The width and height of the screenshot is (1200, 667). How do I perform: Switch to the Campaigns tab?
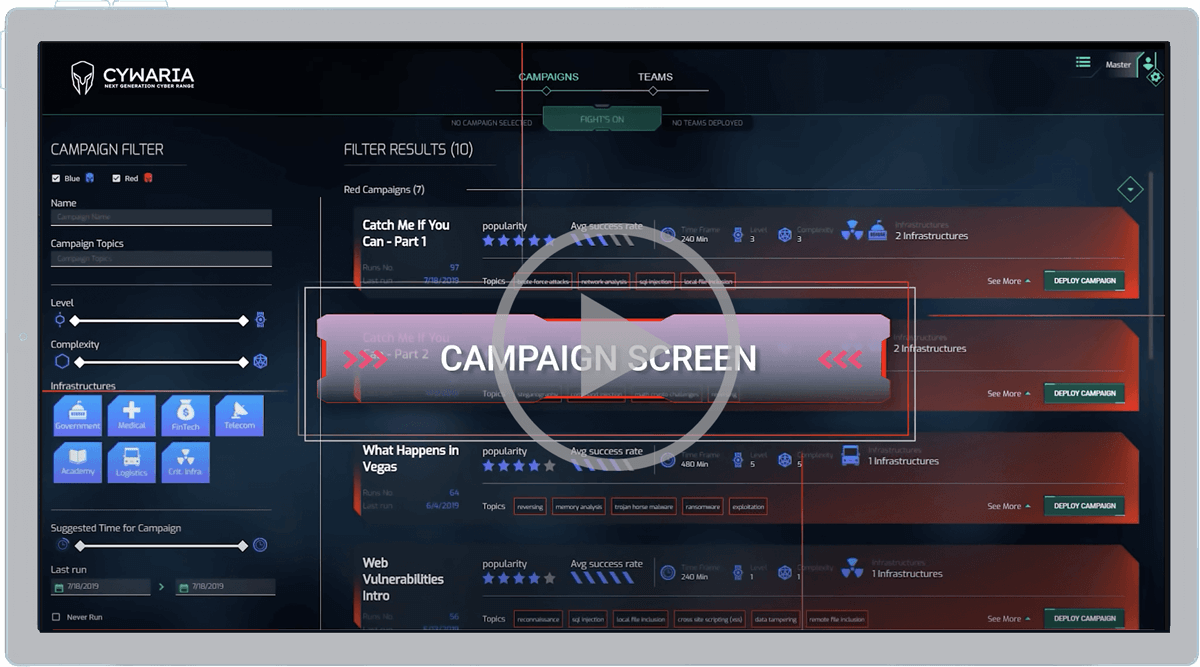pyautogui.click(x=548, y=77)
